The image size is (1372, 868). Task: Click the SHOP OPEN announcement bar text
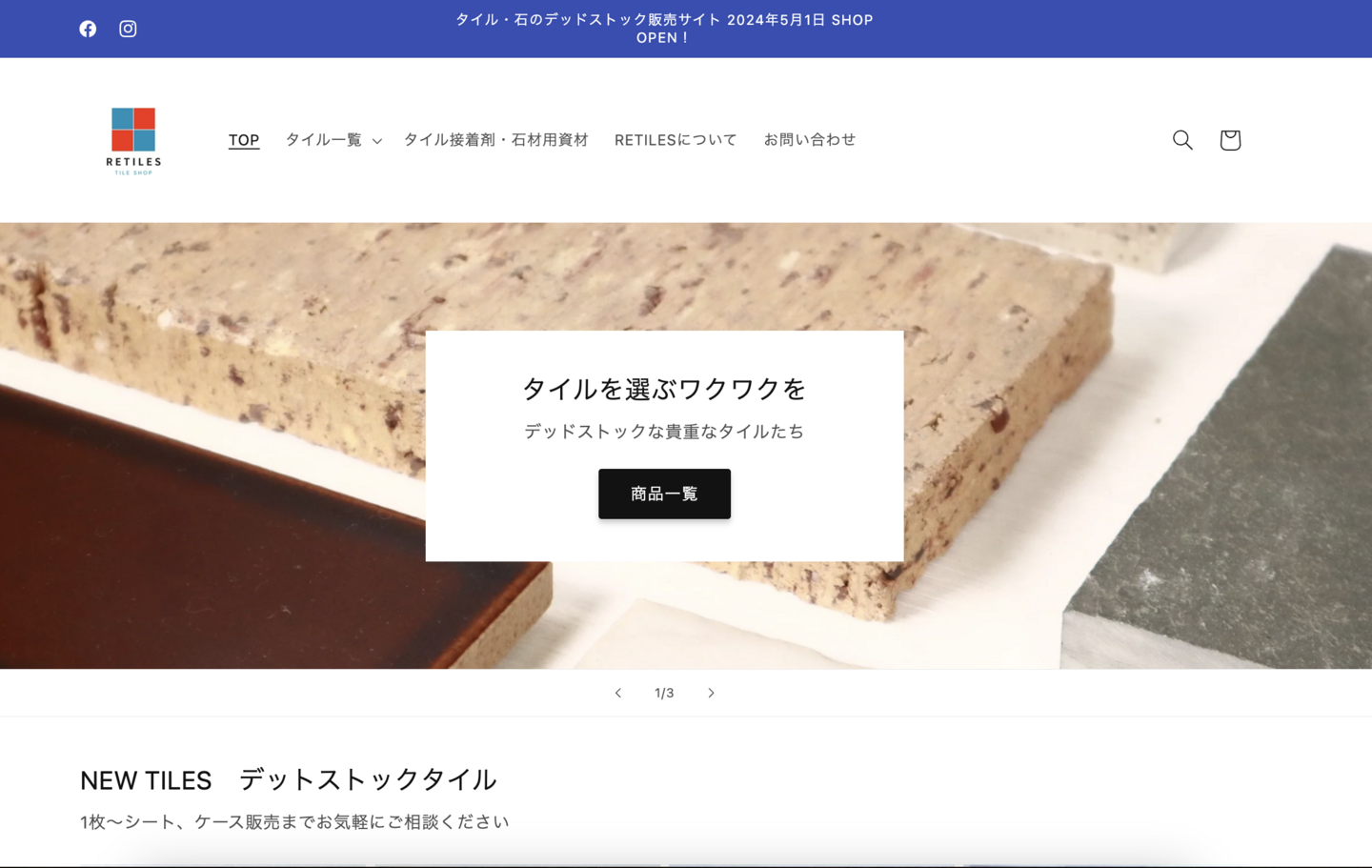point(664,29)
